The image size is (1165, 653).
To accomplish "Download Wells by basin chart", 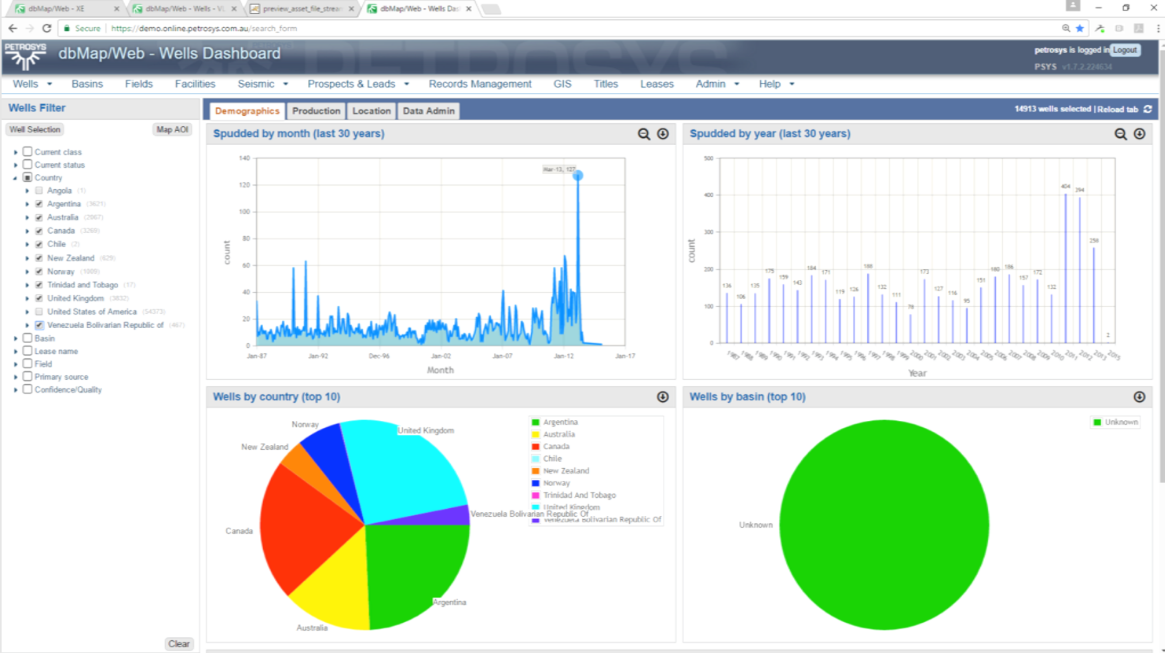I will [x=1140, y=397].
